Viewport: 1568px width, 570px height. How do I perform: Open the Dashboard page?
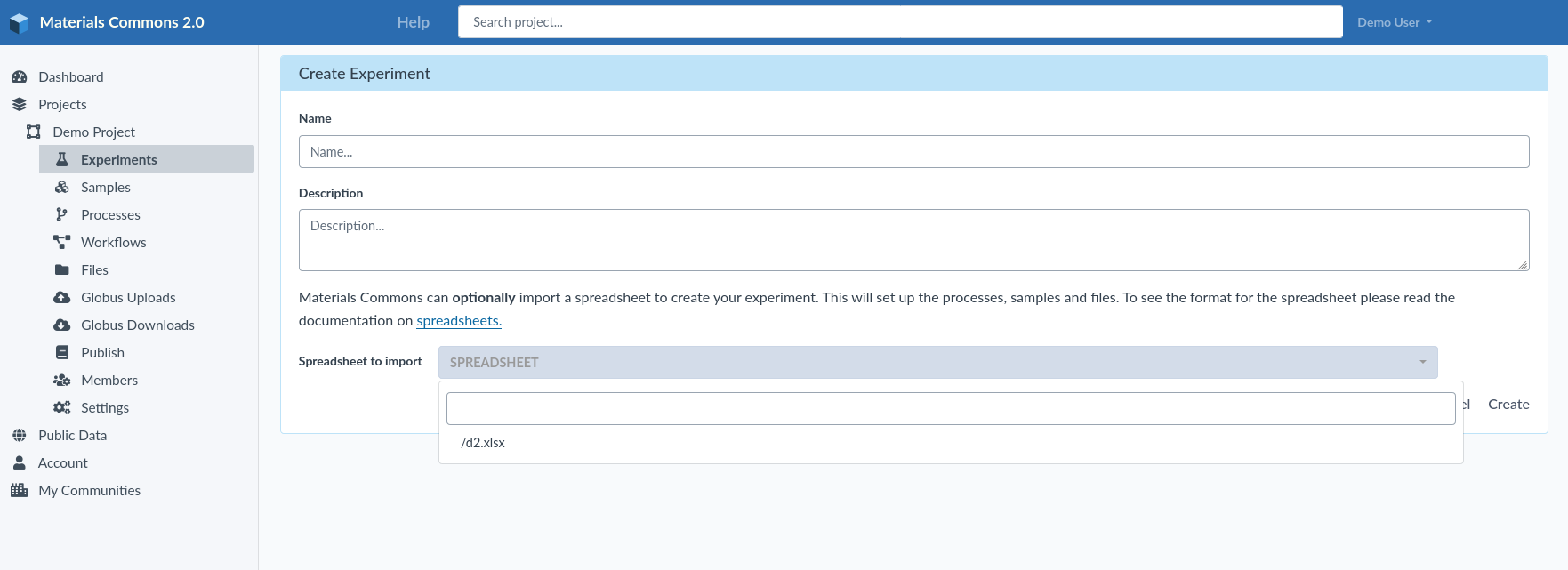71,77
